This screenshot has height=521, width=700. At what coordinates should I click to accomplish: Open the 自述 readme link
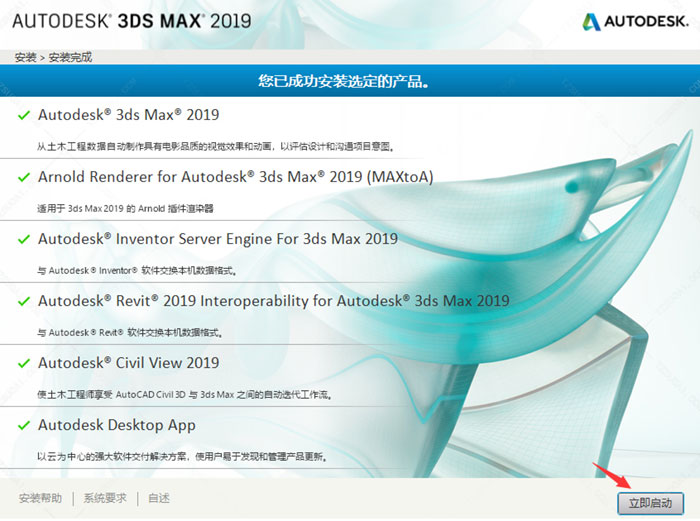pos(159,498)
